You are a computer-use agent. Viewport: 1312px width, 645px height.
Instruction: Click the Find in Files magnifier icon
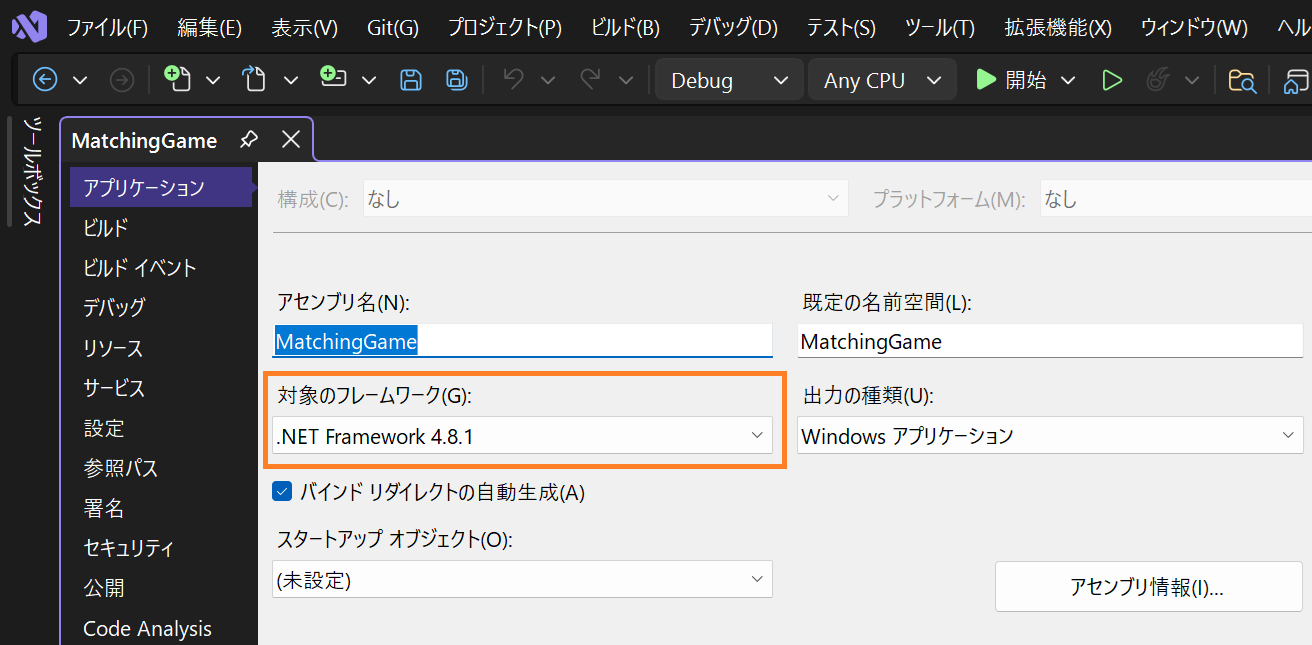coord(1242,80)
